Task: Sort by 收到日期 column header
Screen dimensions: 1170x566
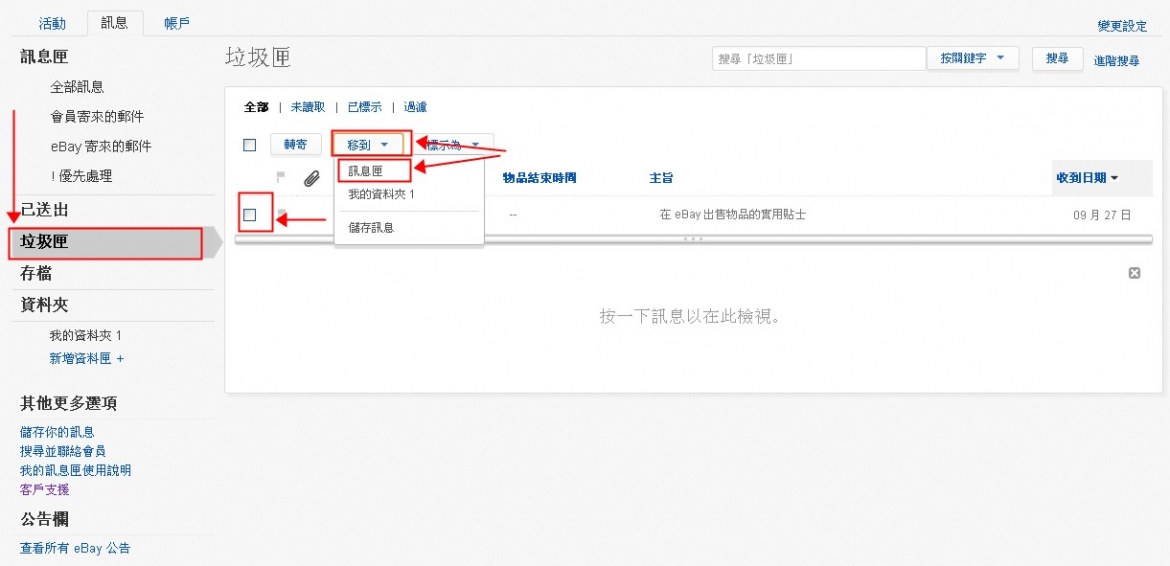Action: pyautogui.click(x=1087, y=178)
